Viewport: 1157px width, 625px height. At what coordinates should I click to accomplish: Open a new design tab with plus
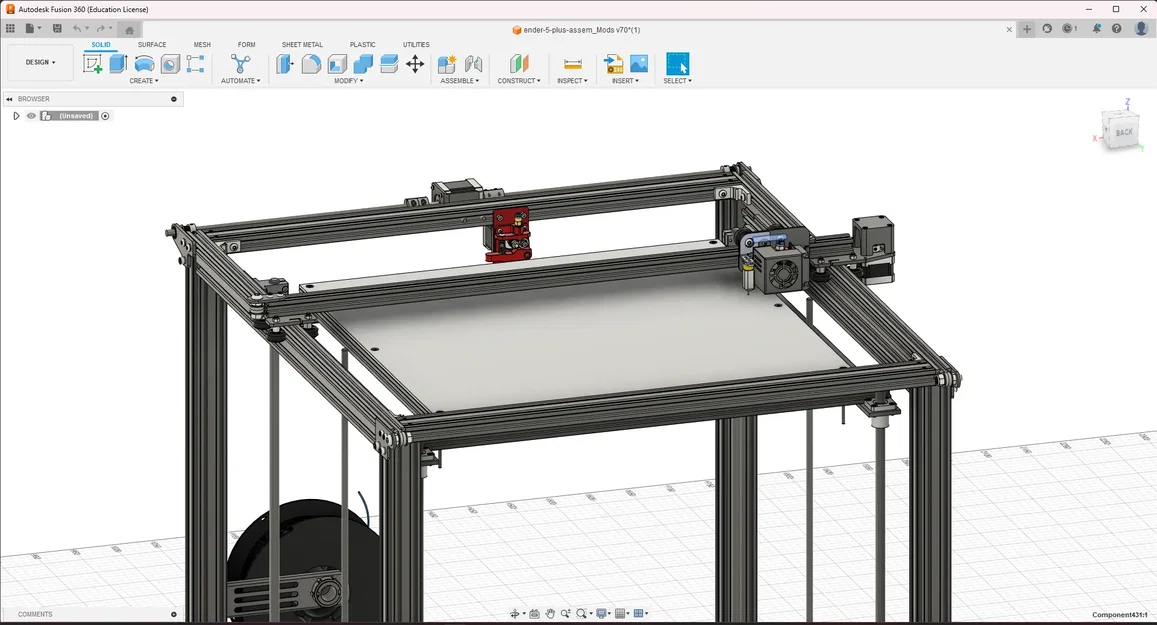(x=1026, y=29)
